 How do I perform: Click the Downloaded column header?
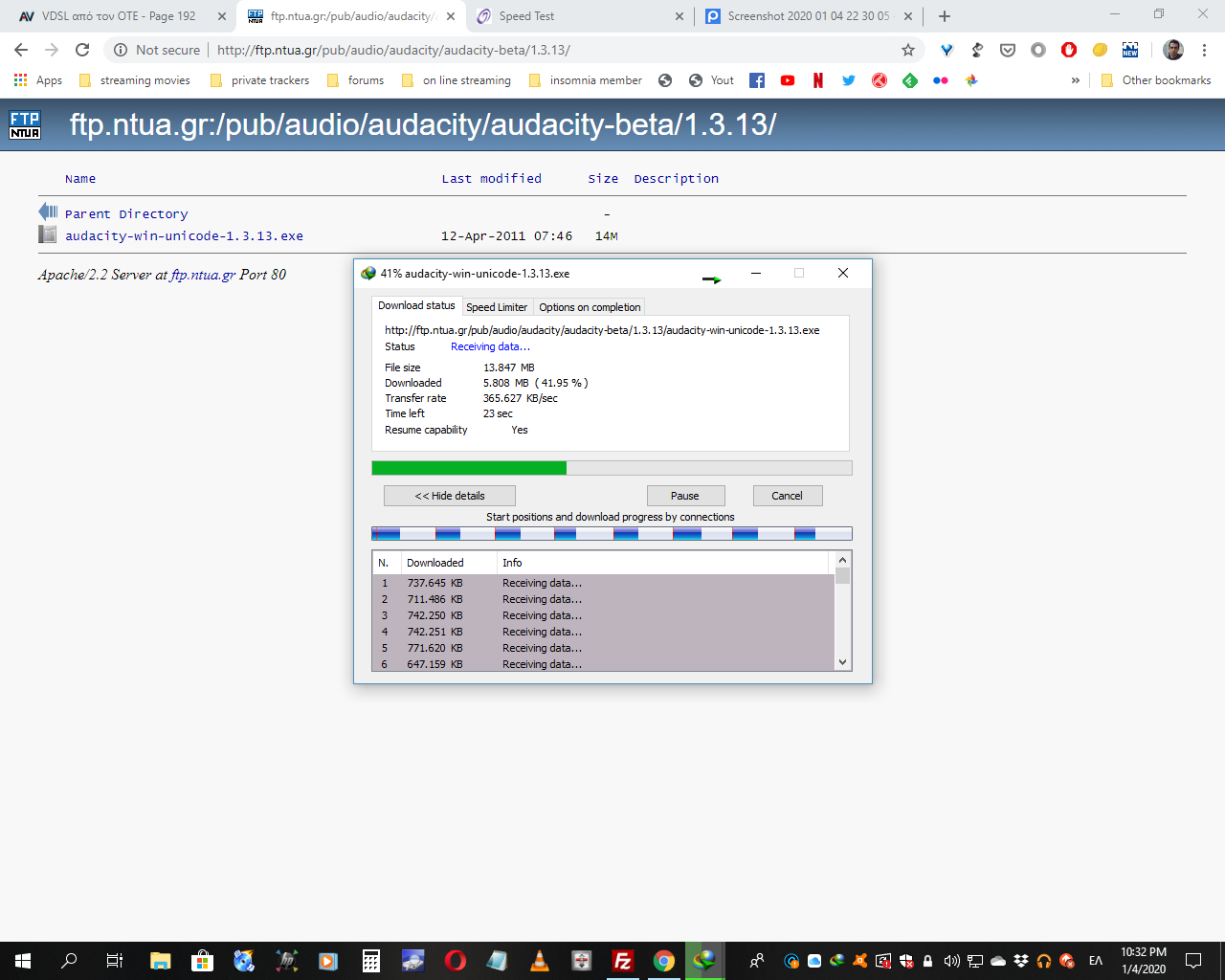coord(448,563)
